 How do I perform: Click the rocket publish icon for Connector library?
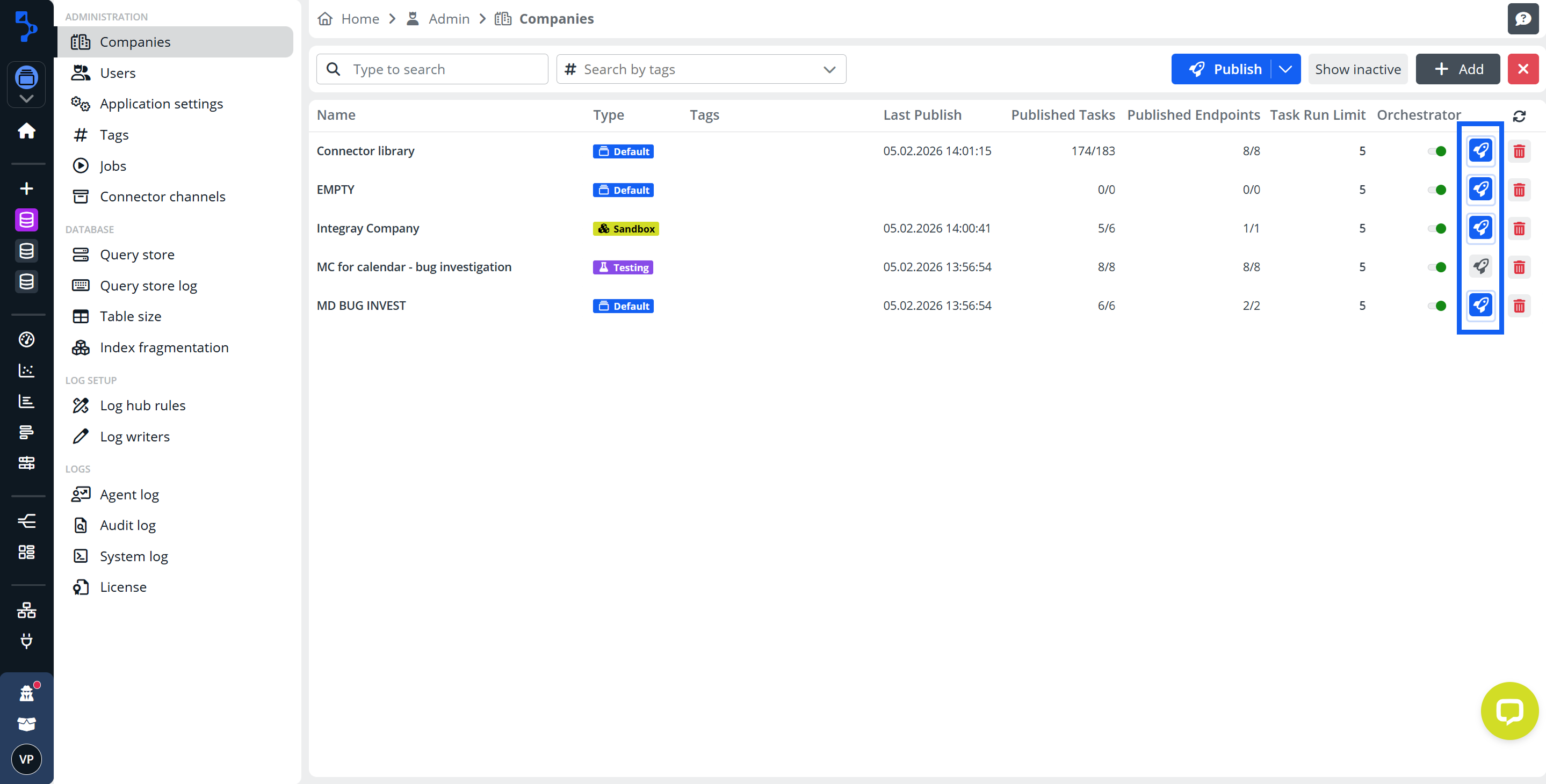pyautogui.click(x=1480, y=150)
